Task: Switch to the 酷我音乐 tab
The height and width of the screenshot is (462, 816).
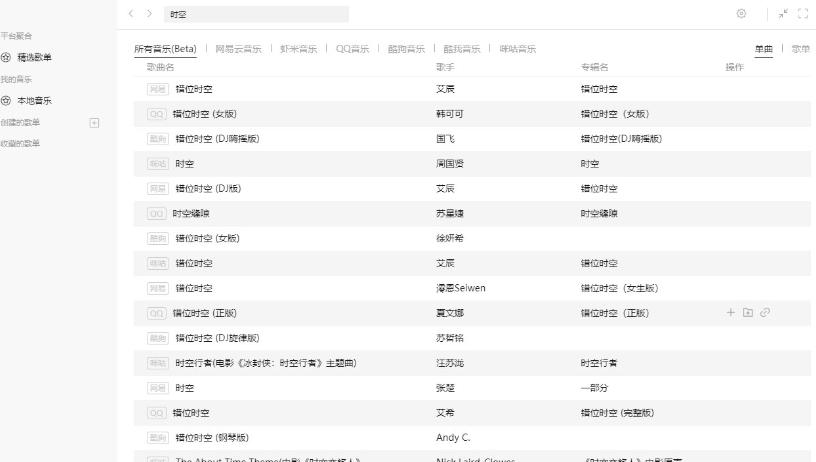Action: coord(462,49)
